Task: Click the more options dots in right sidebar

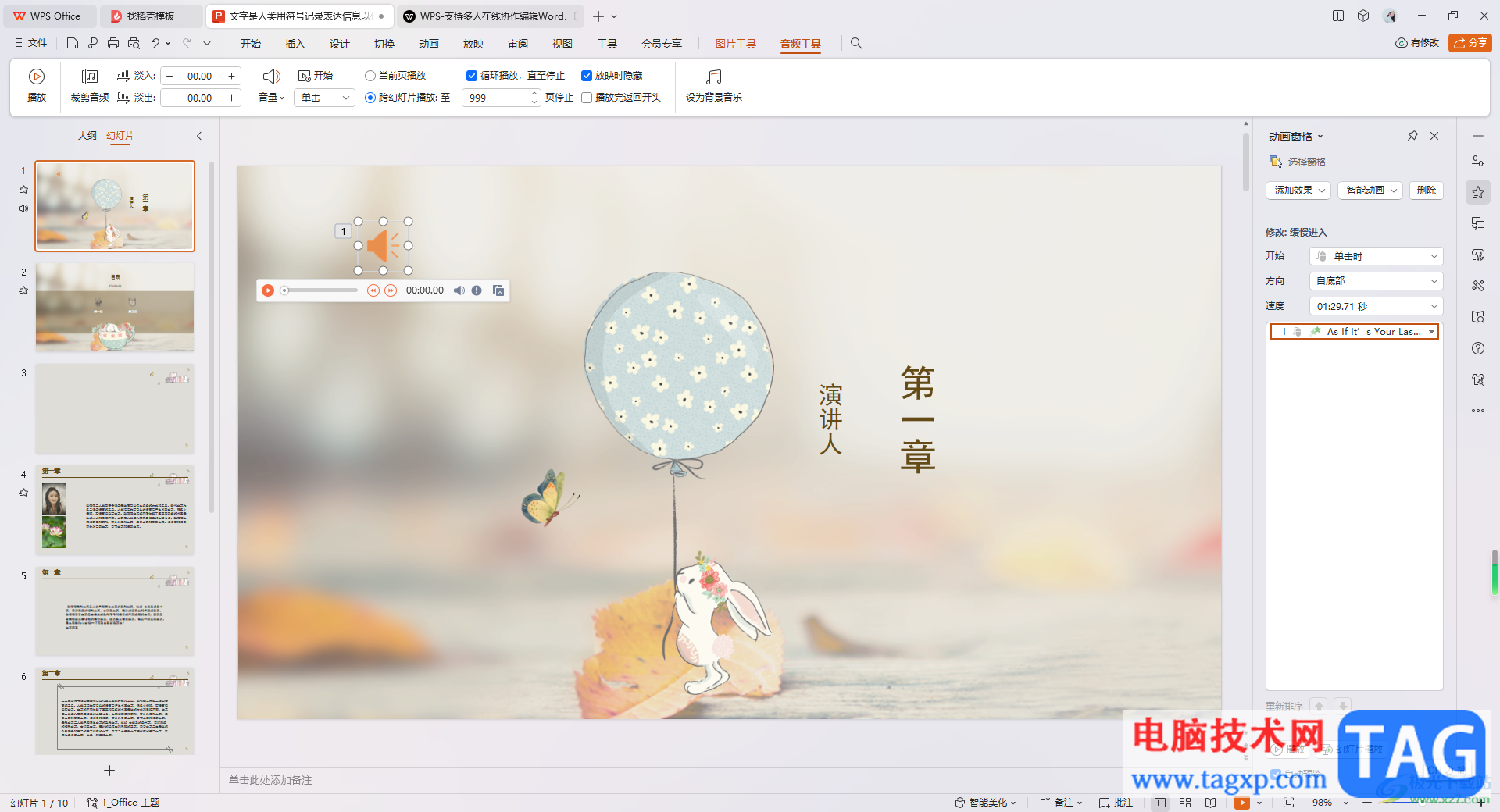Action: (1478, 411)
